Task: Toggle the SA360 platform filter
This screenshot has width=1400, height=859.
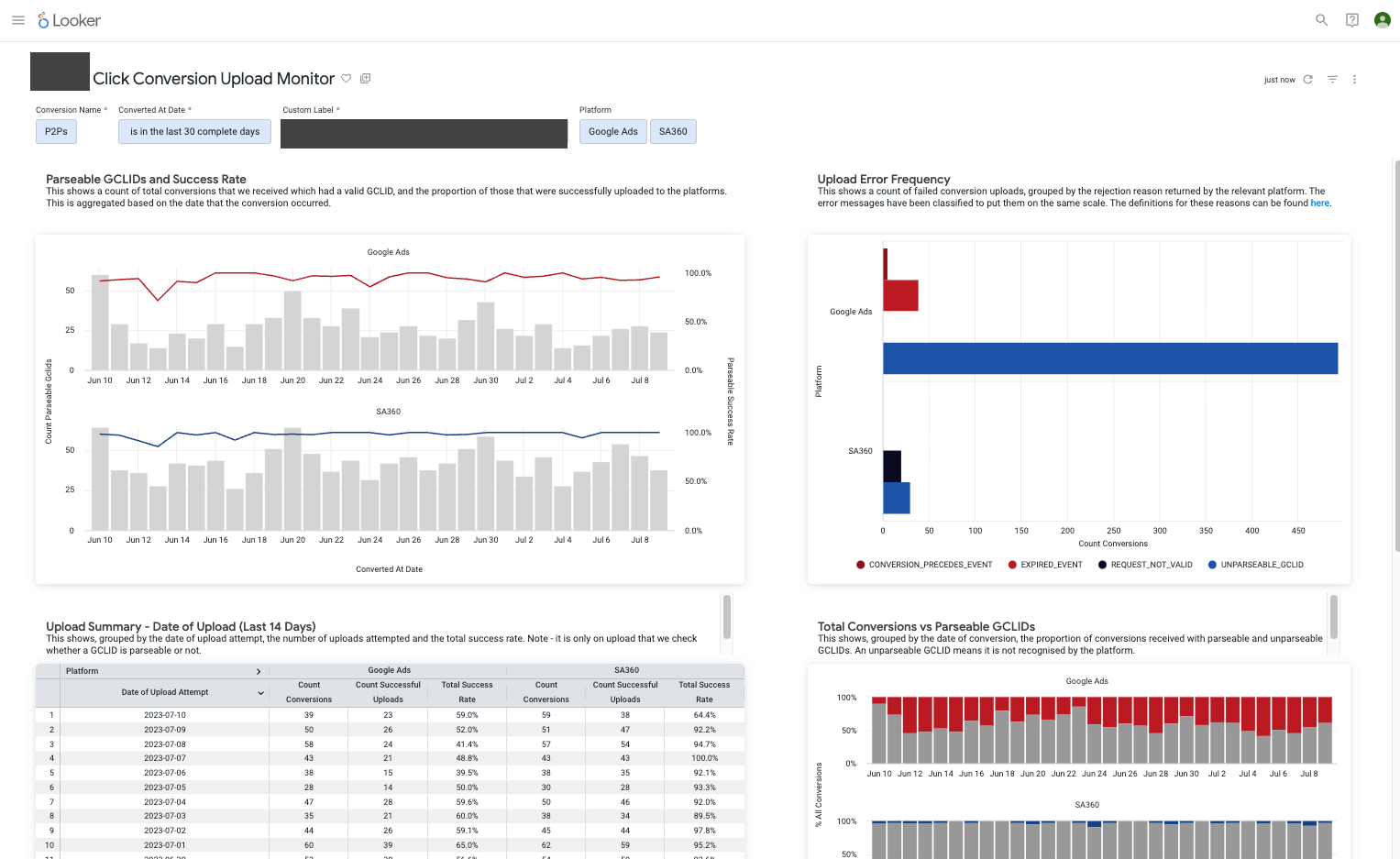Action: click(x=673, y=132)
